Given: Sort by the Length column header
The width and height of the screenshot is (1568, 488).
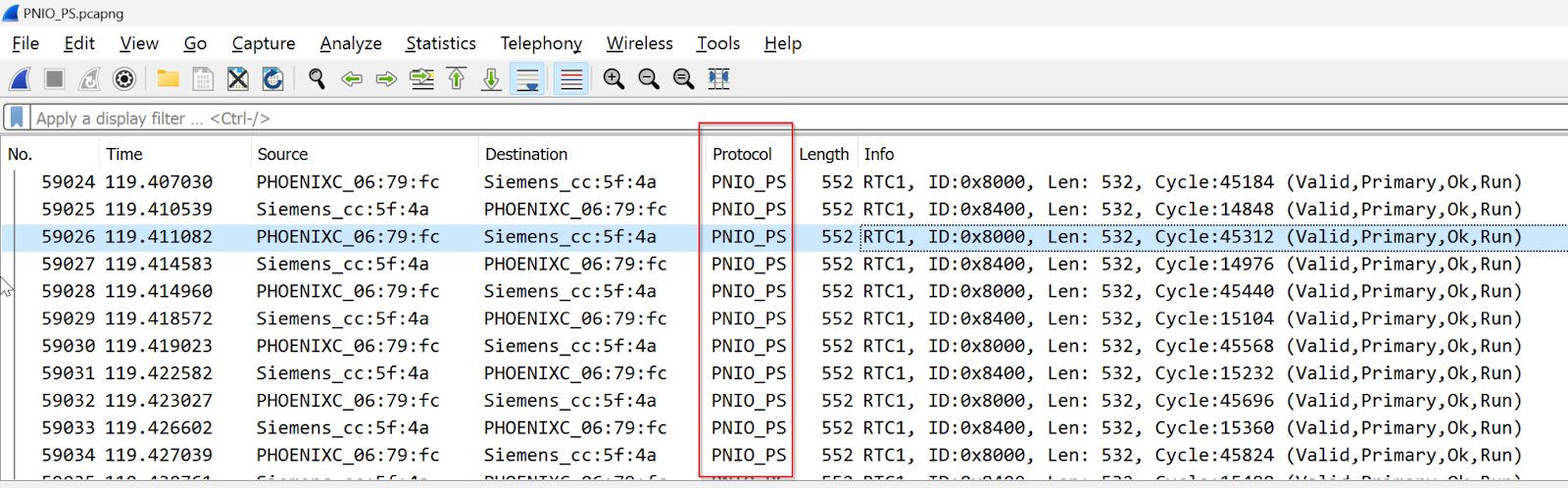Looking at the screenshot, I should coord(824,154).
